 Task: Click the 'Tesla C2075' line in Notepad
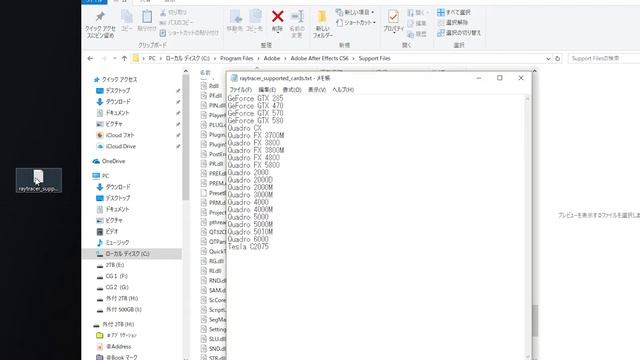(248, 247)
